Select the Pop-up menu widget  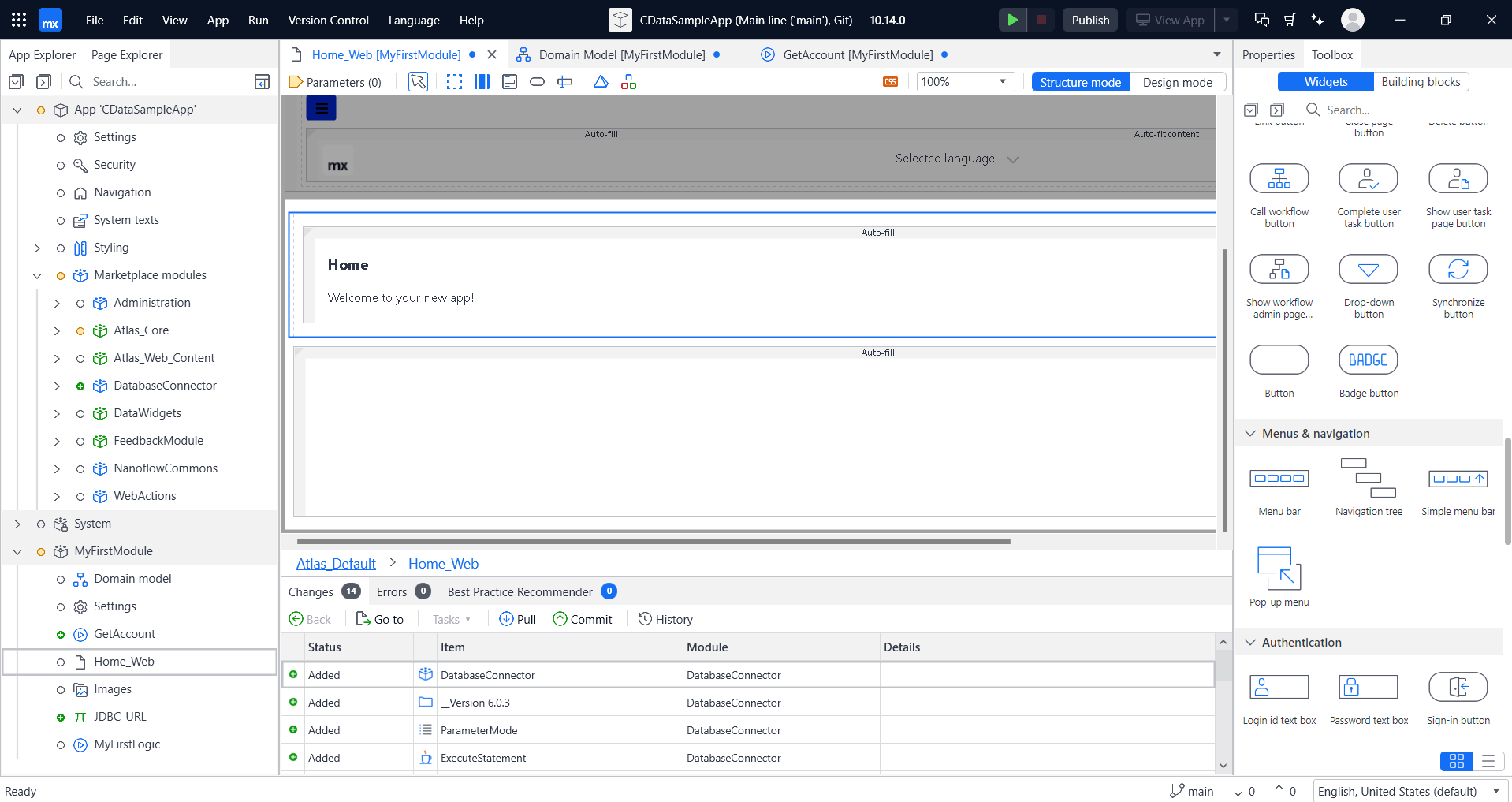(x=1279, y=569)
